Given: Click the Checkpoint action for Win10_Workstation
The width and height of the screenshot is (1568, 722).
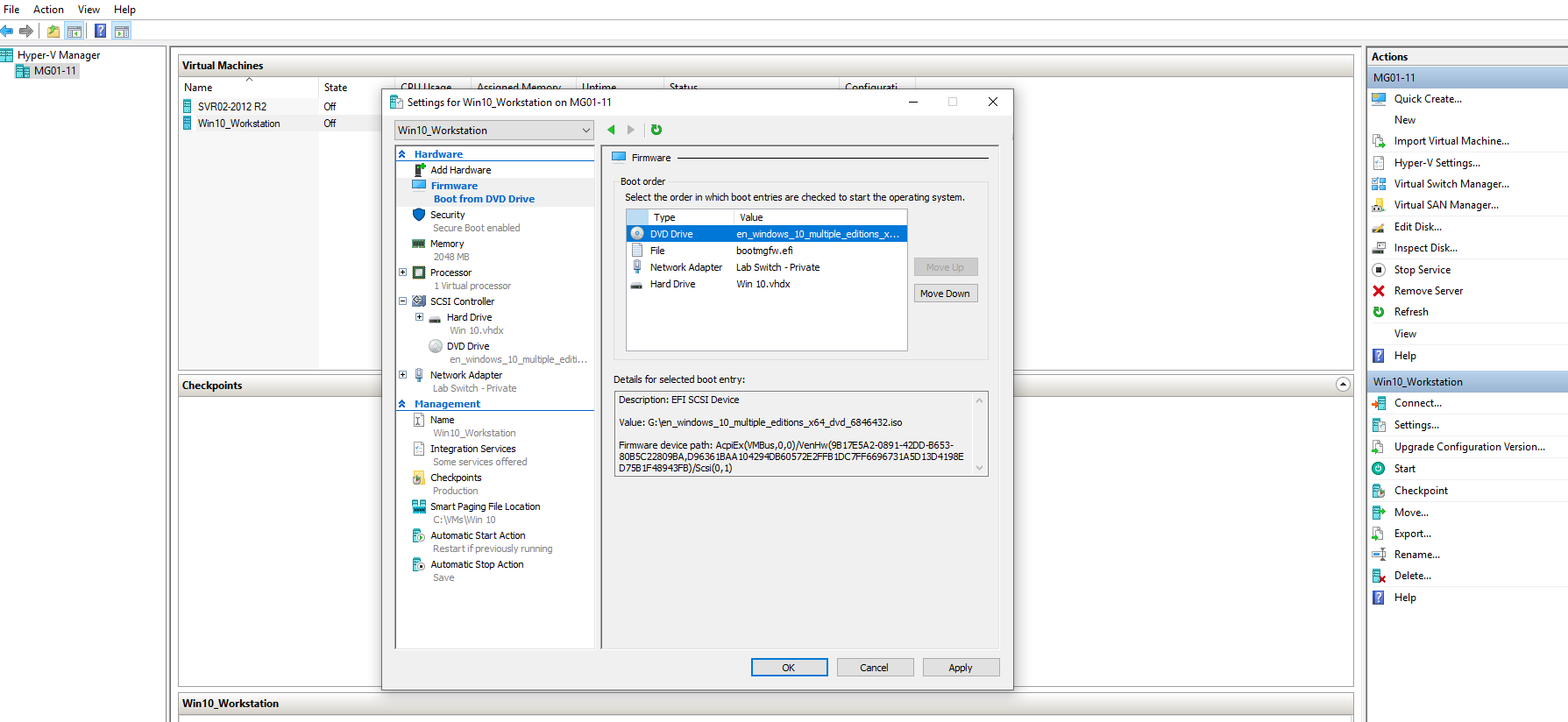Looking at the screenshot, I should point(1421,491).
